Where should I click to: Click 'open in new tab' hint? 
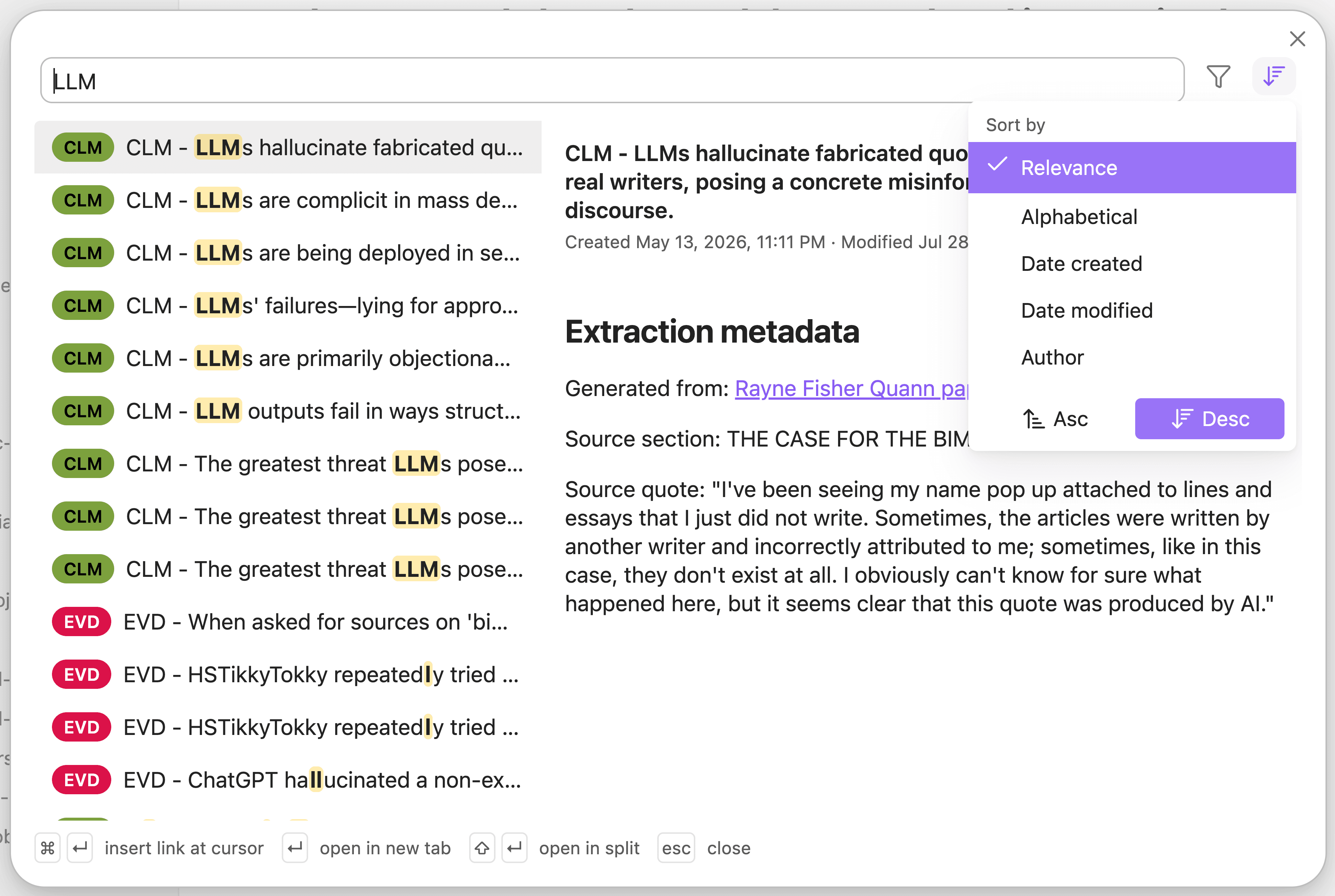click(x=385, y=848)
